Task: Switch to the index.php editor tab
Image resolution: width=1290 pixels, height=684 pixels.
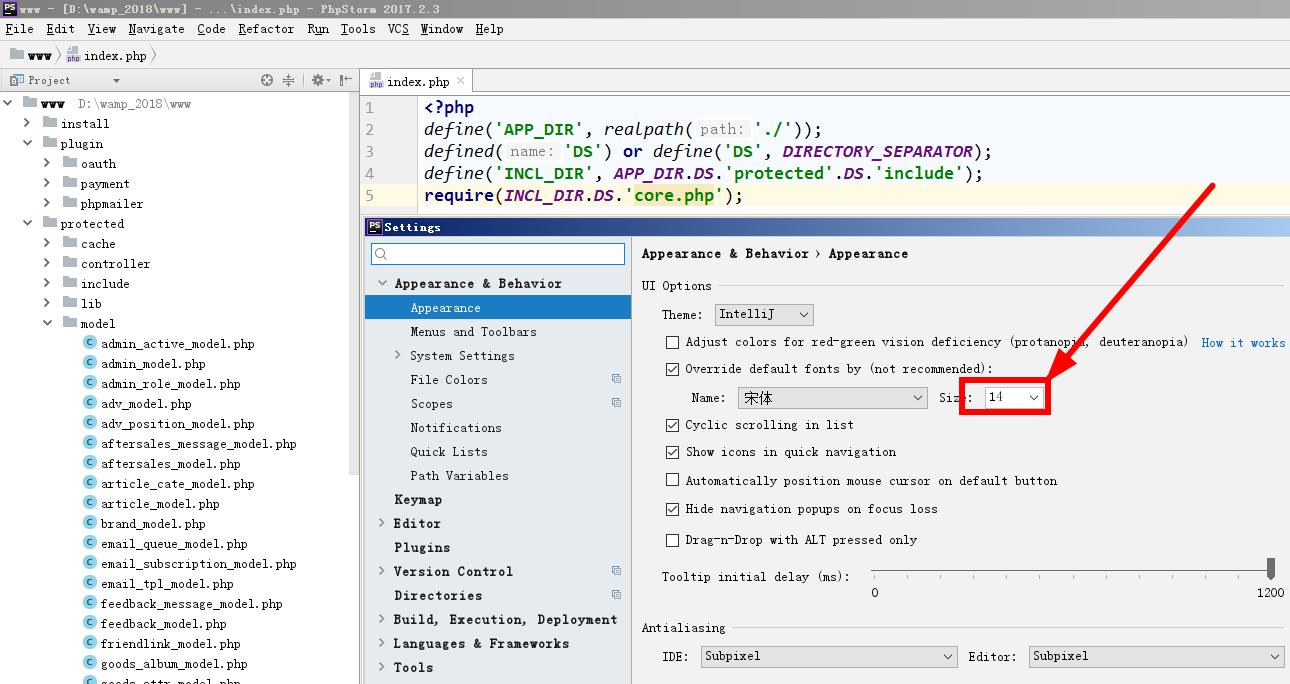Action: pos(418,82)
